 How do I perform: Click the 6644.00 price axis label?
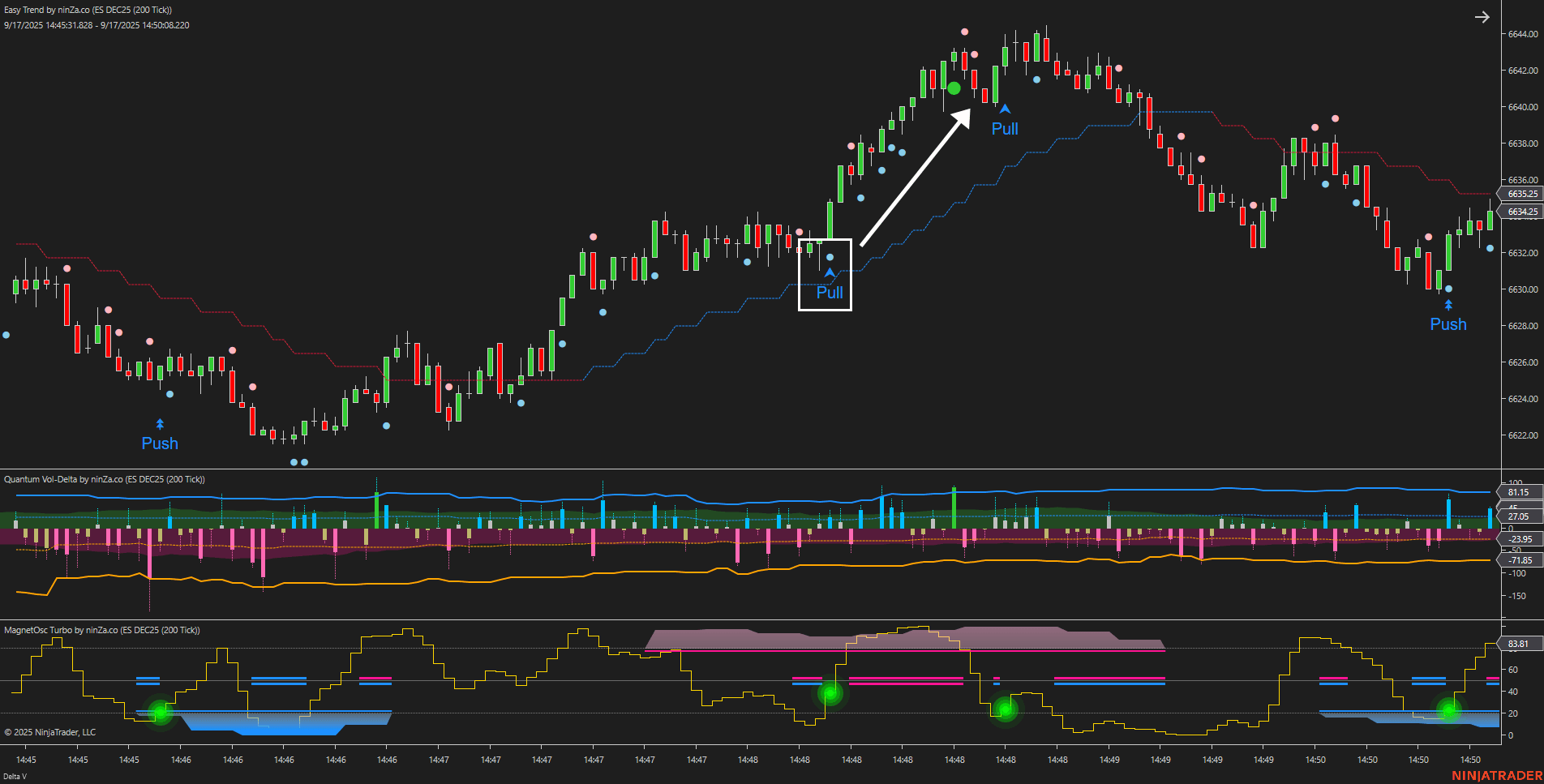[x=1523, y=34]
